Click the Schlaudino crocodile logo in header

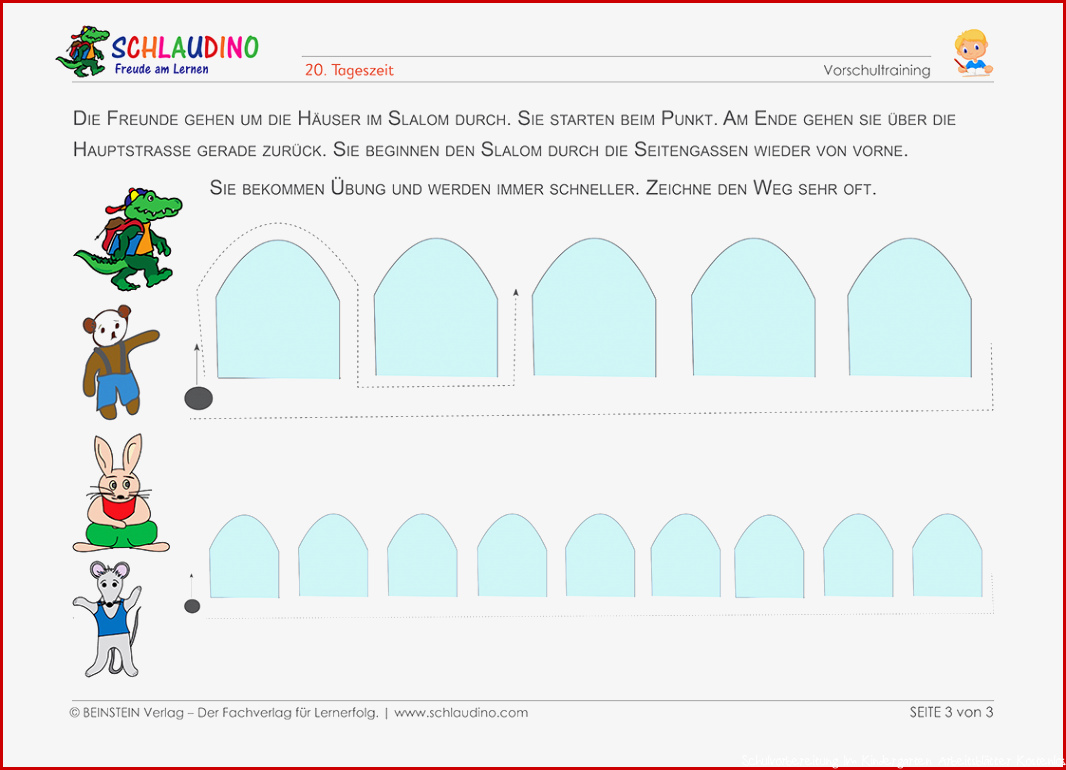[83, 52]
